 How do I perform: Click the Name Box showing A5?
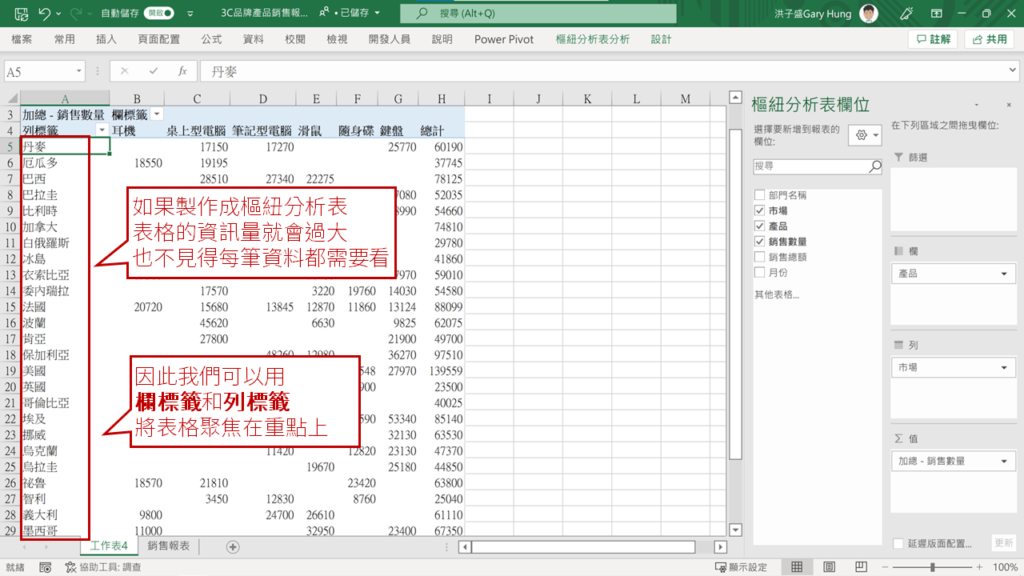pos(38,71)
